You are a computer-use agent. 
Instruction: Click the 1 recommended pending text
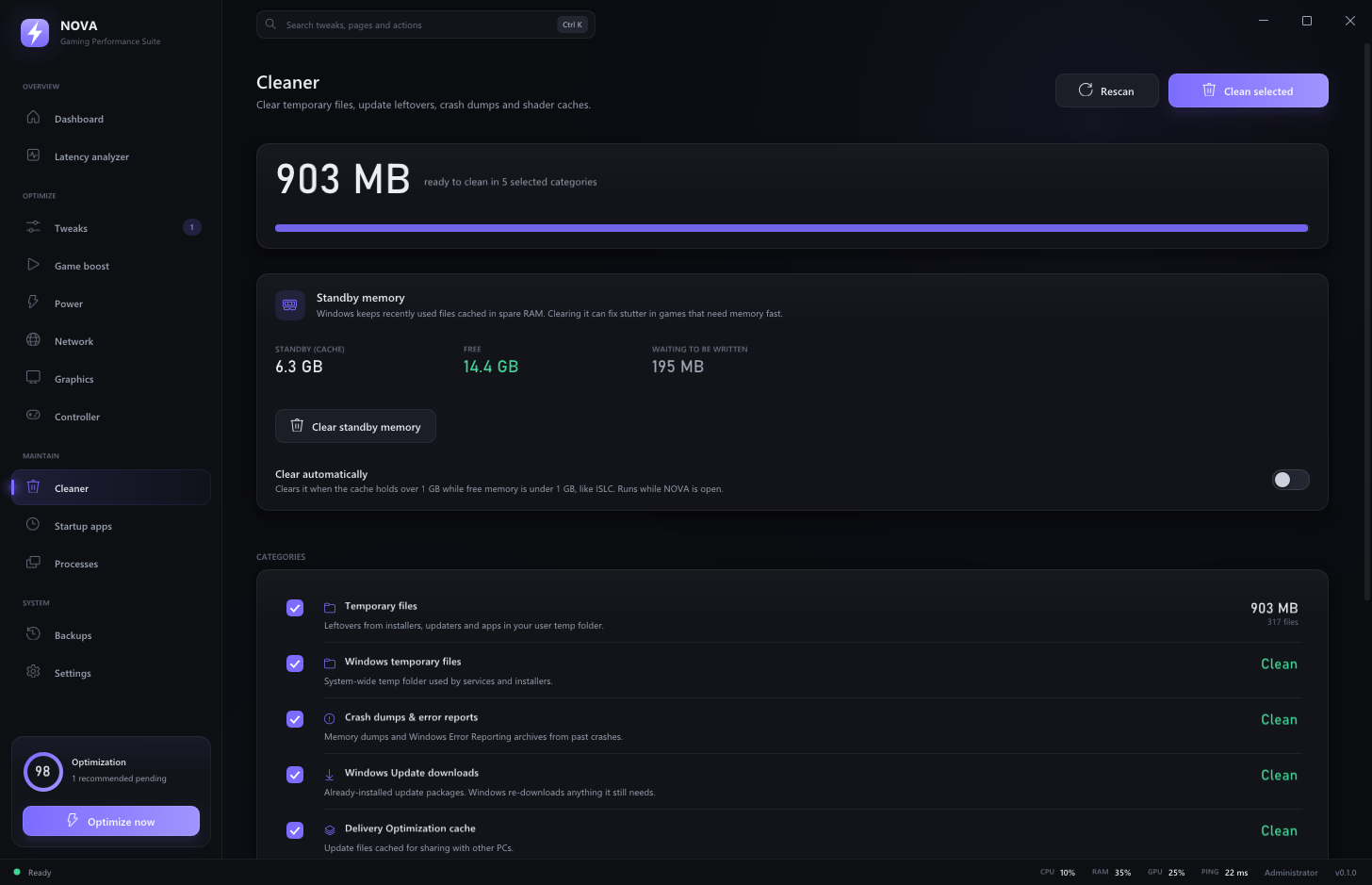(x=119, y=778)
